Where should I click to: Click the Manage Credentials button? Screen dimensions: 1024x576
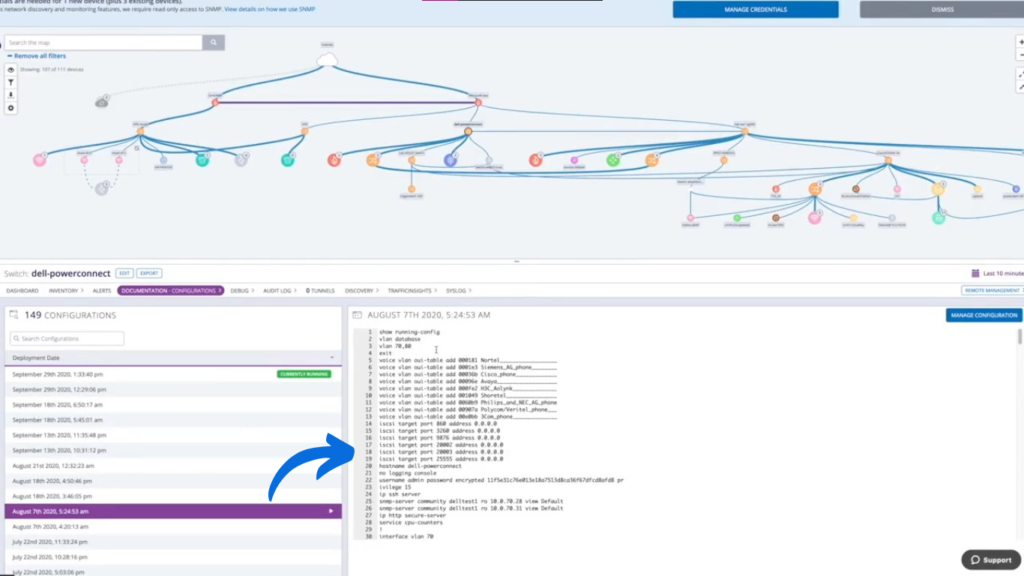pos(756,9)
